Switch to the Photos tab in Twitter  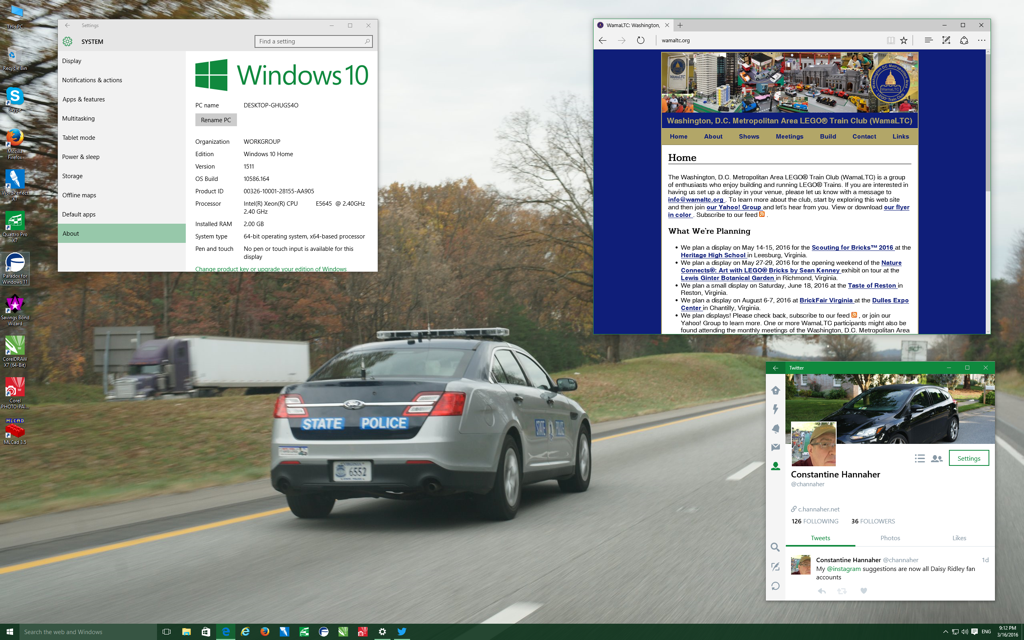coord(889,538)
